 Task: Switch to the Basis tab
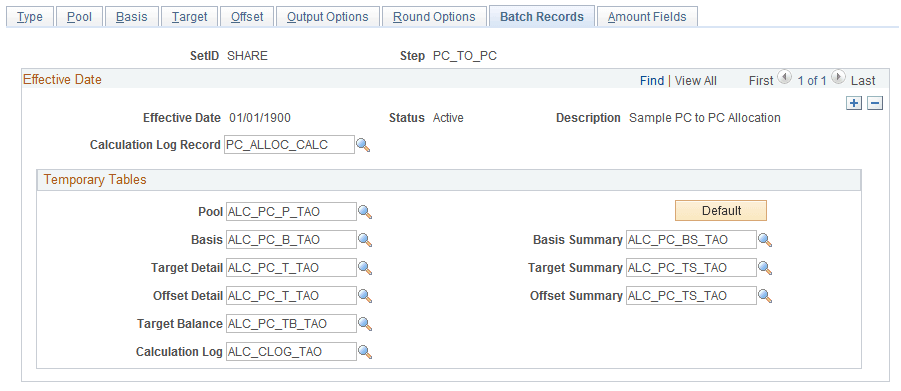(x=132, y=17)
